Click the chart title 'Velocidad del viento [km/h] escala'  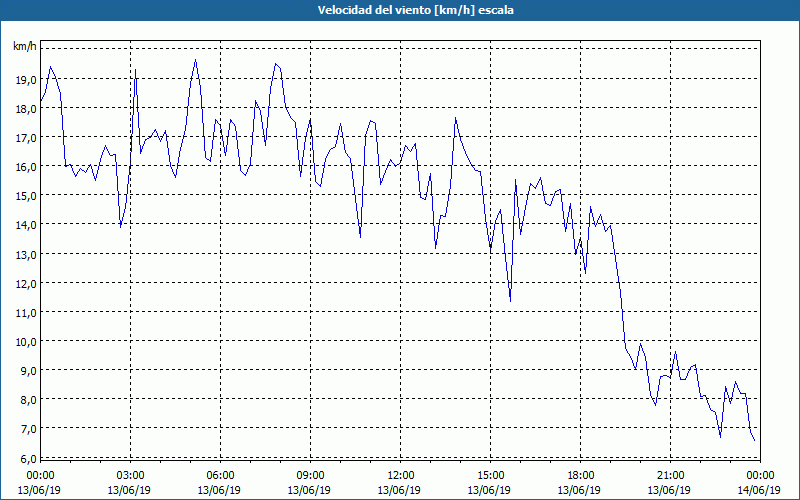point(415,10)
